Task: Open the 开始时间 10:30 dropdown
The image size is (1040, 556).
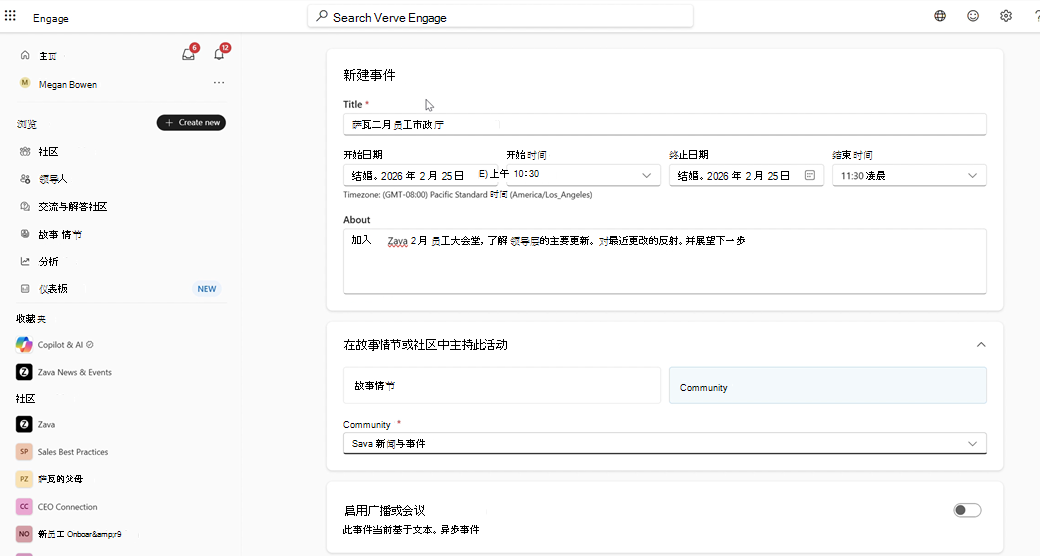Action: click(584, 175)
